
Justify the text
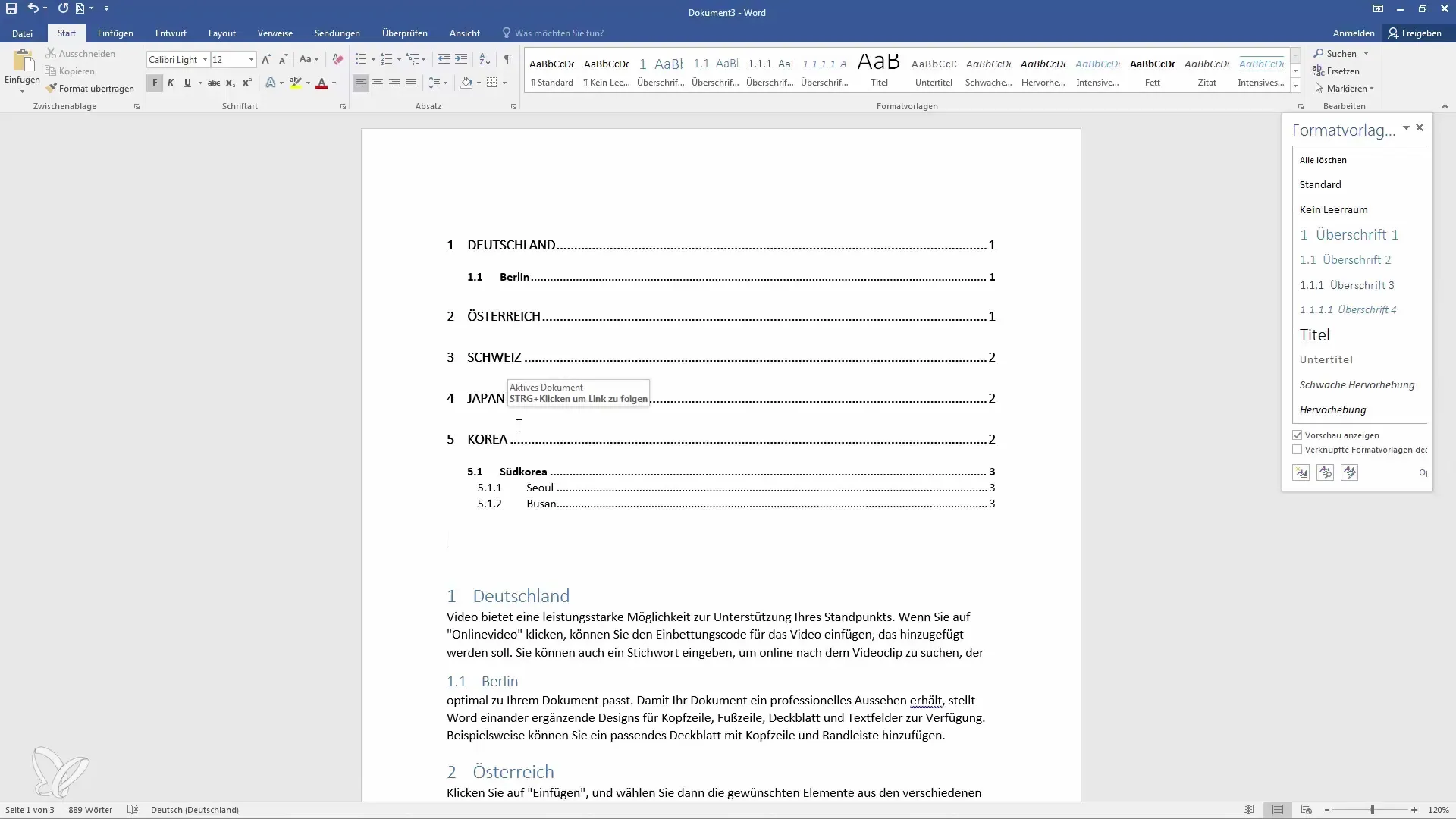(x=411, y=83)
